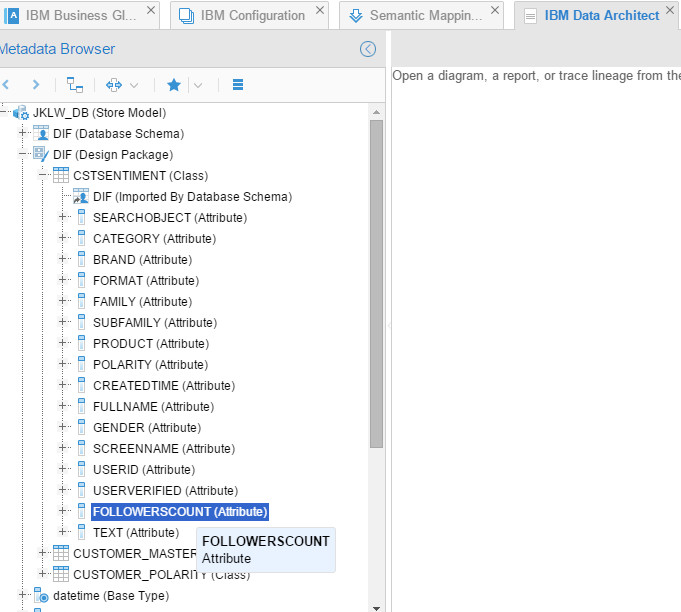This screenshot has height=612, width=681.
Task: Click JKLW_DB Store Model icon
Action: pyautogui.click(x=21, y=112)
